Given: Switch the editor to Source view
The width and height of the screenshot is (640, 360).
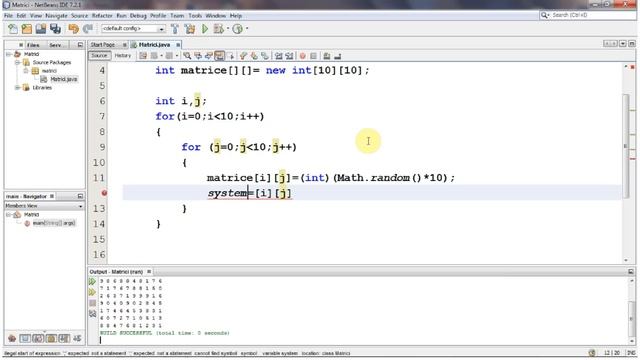Looking at the screenshot, I should 99,56.
